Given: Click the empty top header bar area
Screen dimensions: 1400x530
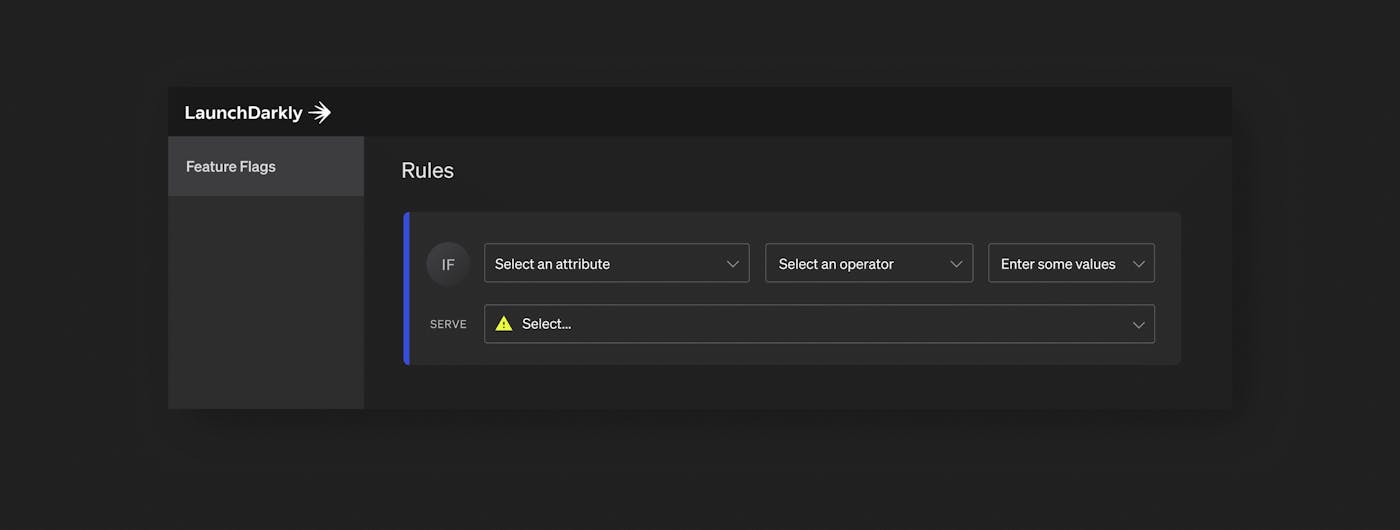Looking at the screenshot, I should [780, 112].
